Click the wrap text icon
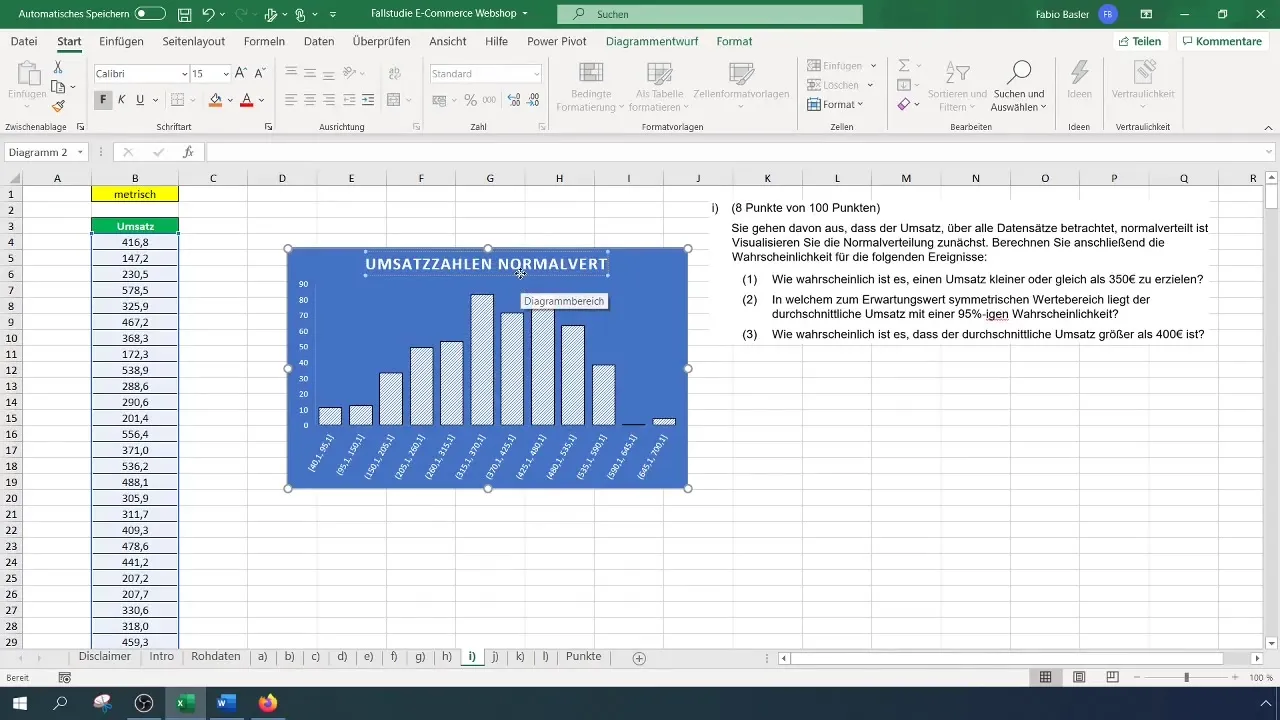1280x720 pixels. (x=394, y=74)
